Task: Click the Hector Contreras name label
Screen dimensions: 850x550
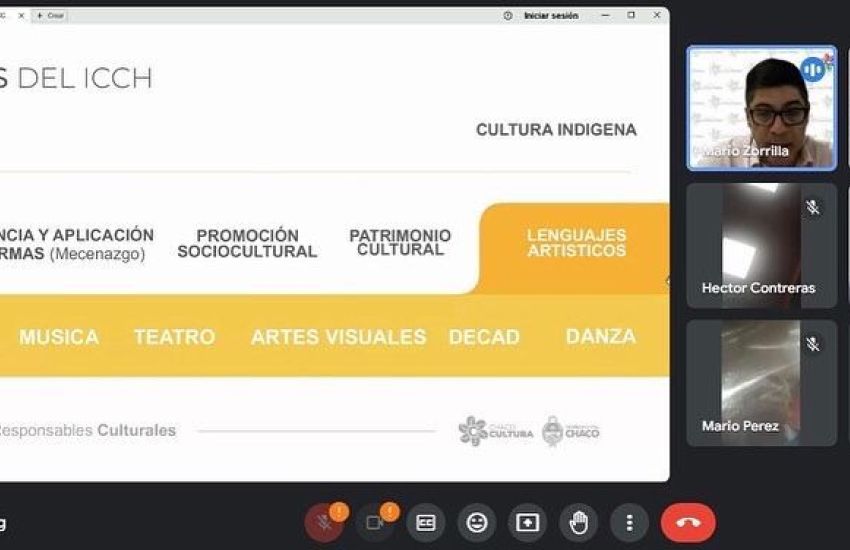Action: click(x=758, y=288)
